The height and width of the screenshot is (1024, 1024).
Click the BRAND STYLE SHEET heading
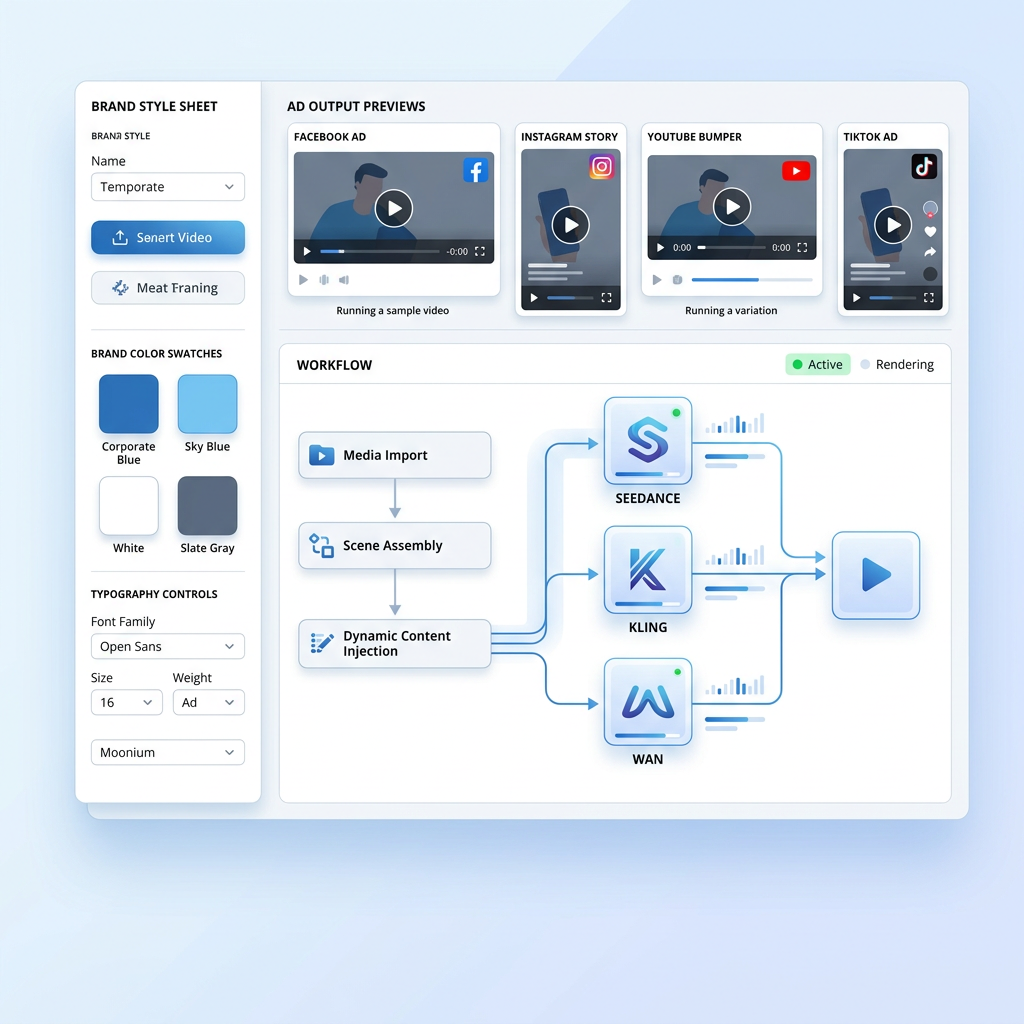coord(154,106)
